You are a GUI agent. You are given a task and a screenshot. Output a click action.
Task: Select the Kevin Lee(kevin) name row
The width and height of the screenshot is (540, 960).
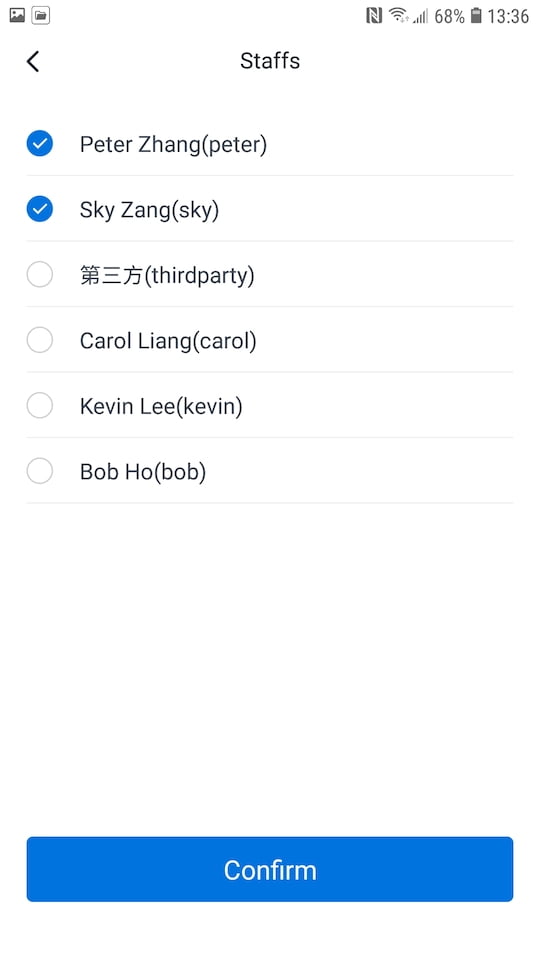tap(269, 405)
